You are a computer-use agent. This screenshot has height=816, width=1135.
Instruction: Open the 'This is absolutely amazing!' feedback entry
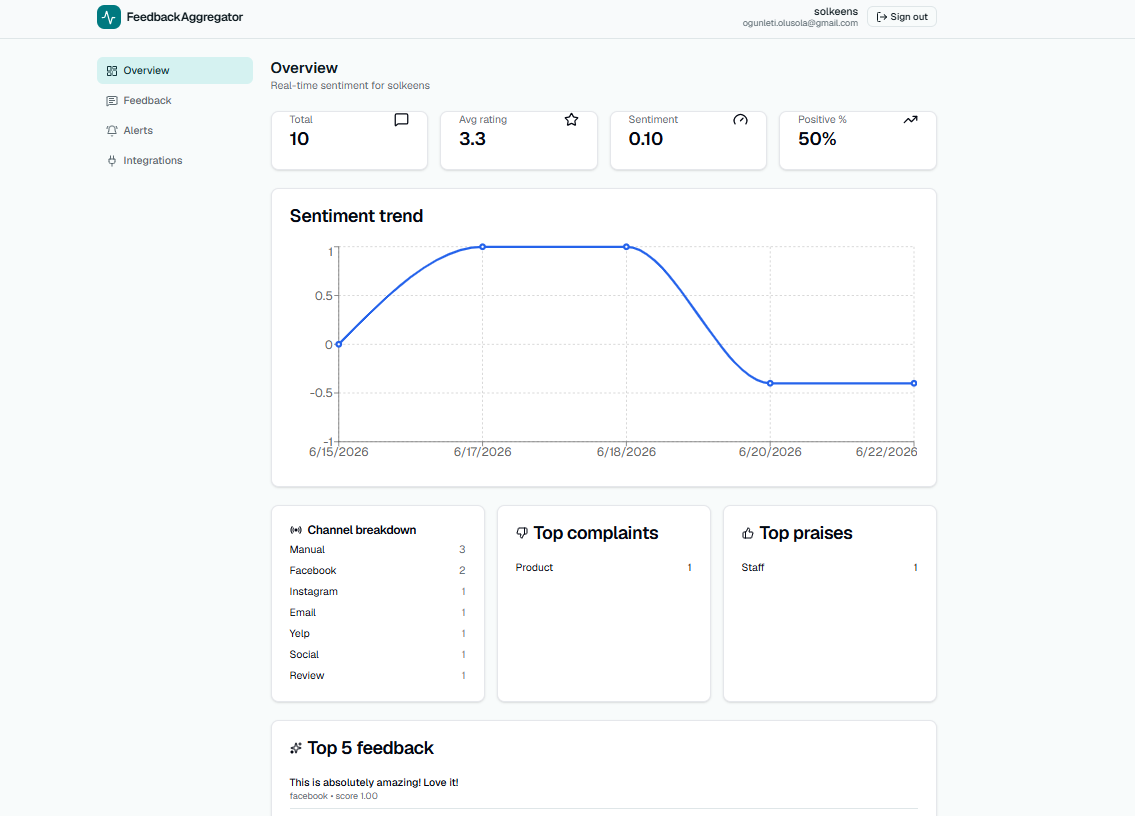click(x=603, y=788)
